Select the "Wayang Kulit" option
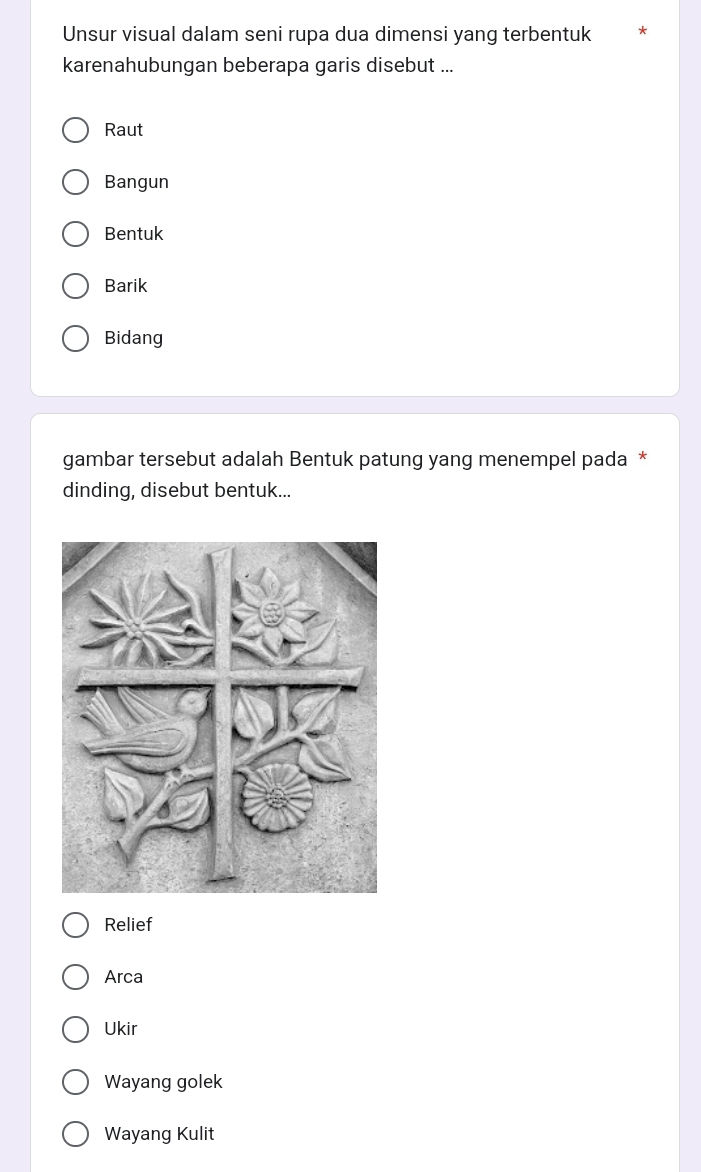 (75, 1134)
